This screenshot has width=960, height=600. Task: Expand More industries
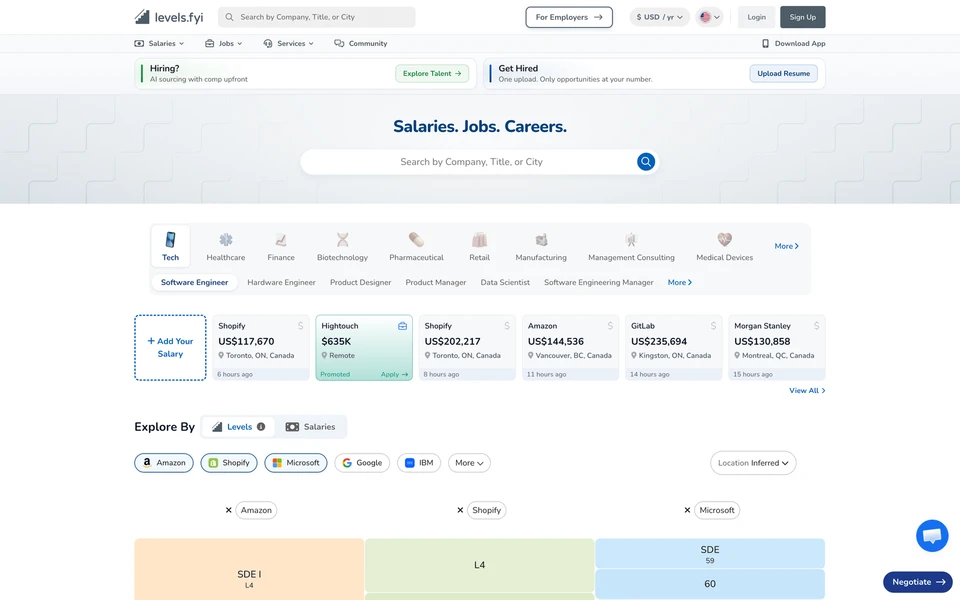click(786, 246)
